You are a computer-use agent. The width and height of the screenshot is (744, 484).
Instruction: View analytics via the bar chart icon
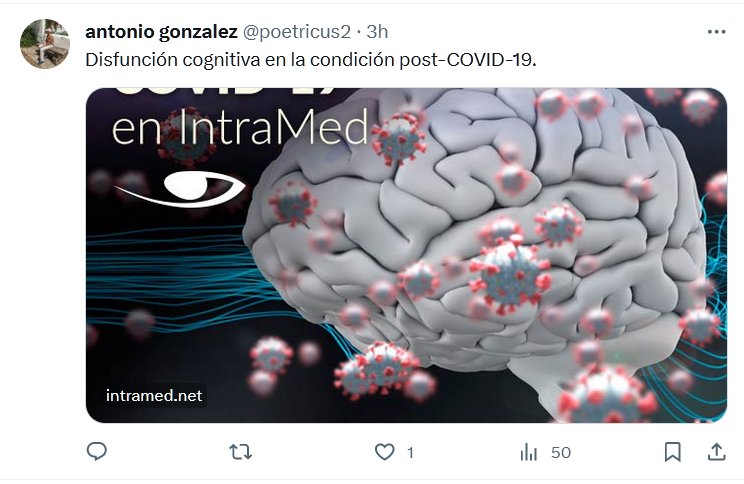(x=529, y=452)
